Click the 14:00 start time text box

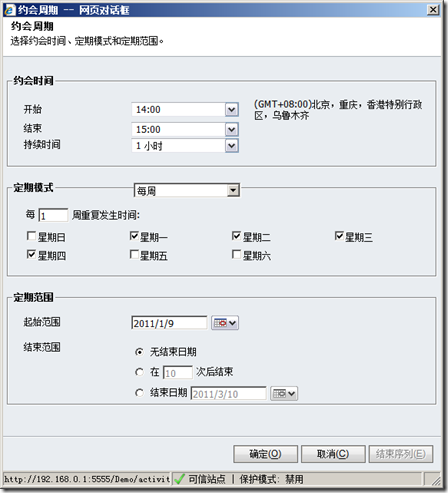[x=178, y=109]
